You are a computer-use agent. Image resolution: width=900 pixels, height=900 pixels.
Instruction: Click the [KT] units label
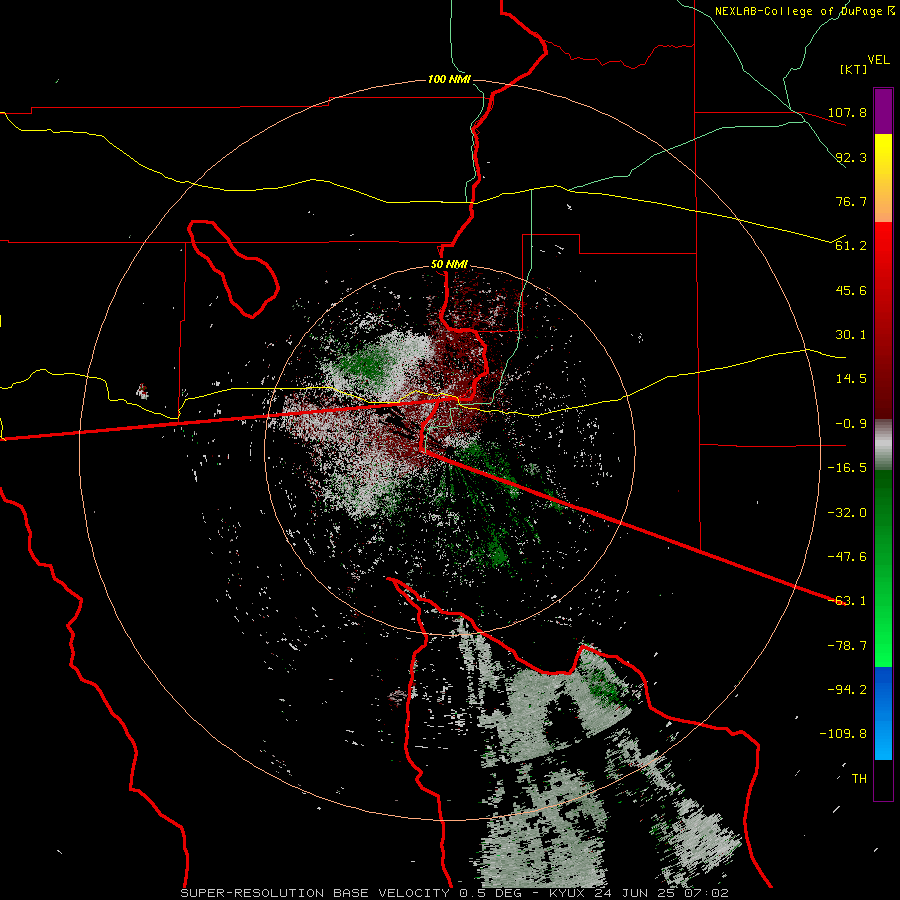coord(854,69)
